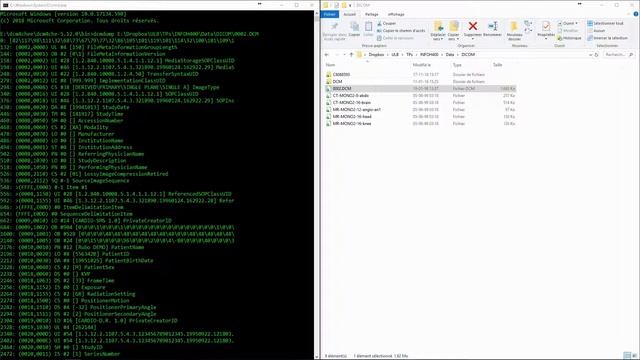Click Copier le chemin d'accès
The width and height of the screenshot is (640, 360).
point(401,31)
